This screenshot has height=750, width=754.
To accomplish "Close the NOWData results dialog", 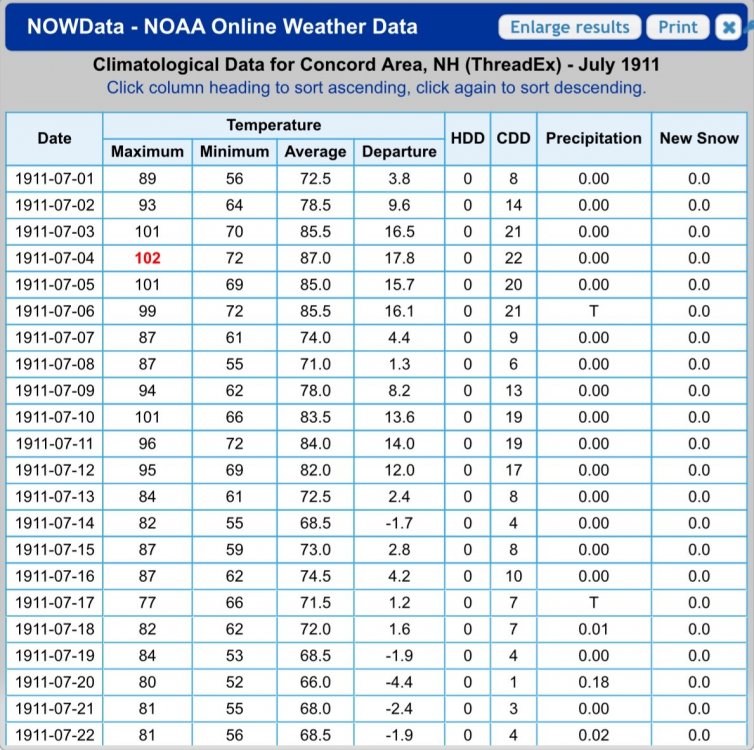I will coord(729,27).
